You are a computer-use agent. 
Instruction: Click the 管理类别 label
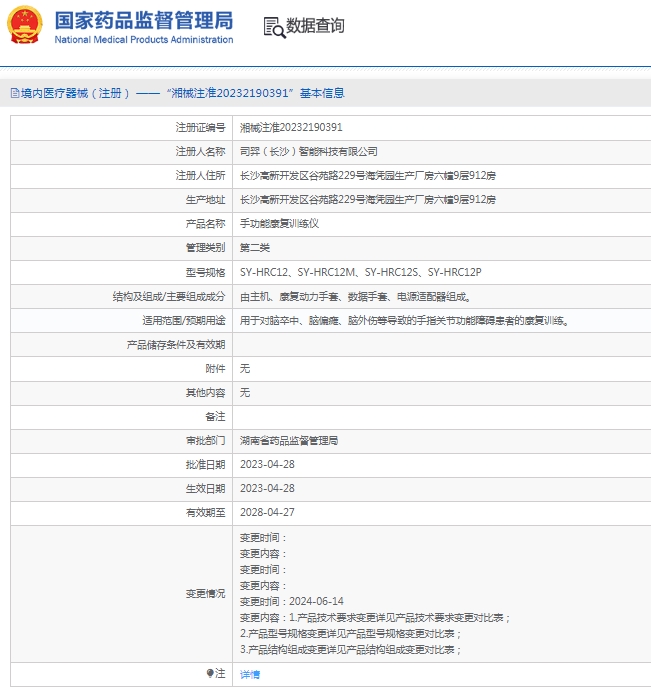[205, 248]
